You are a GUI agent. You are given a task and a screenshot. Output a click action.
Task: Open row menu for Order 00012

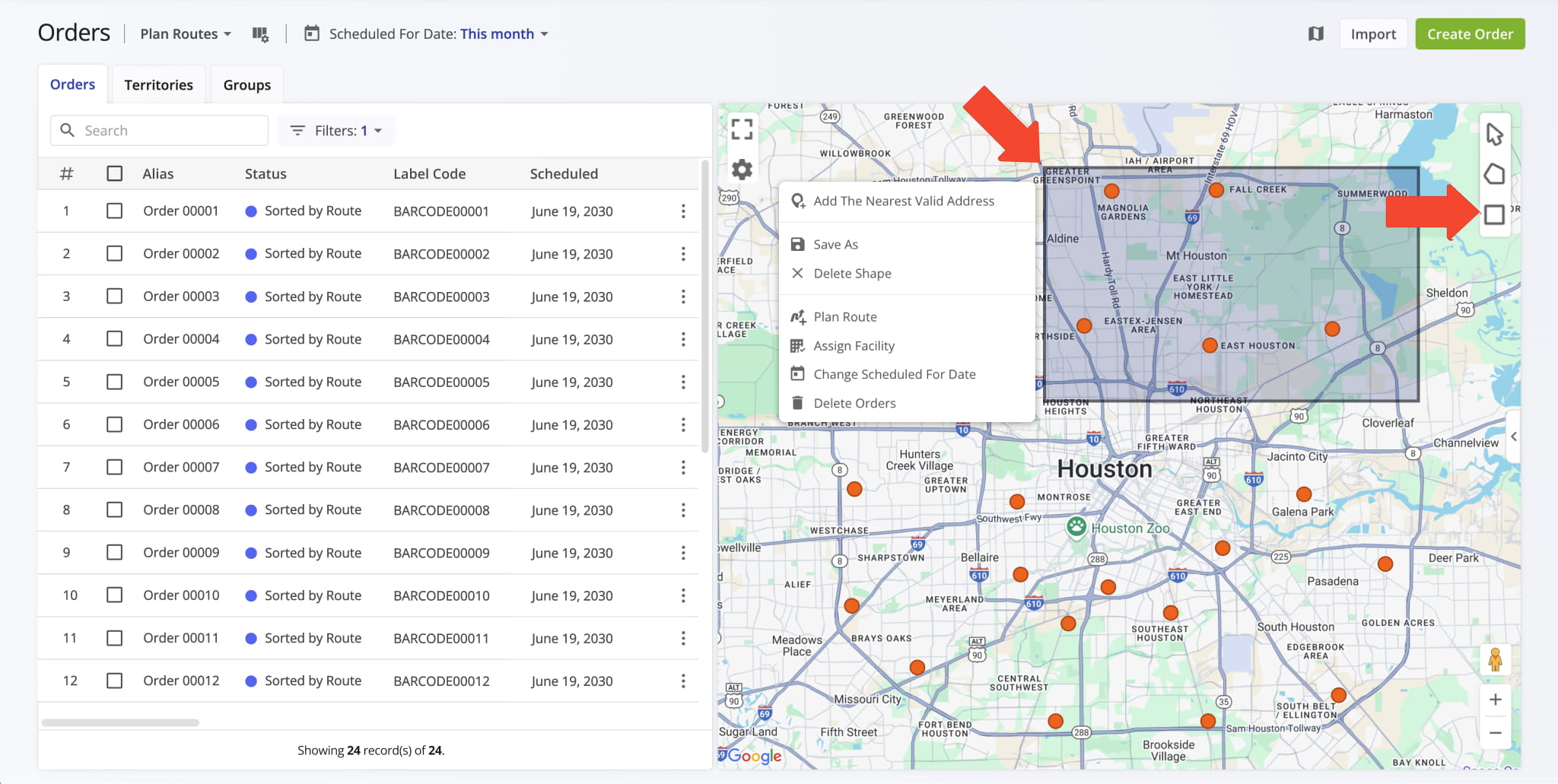[x=683, y=681]
